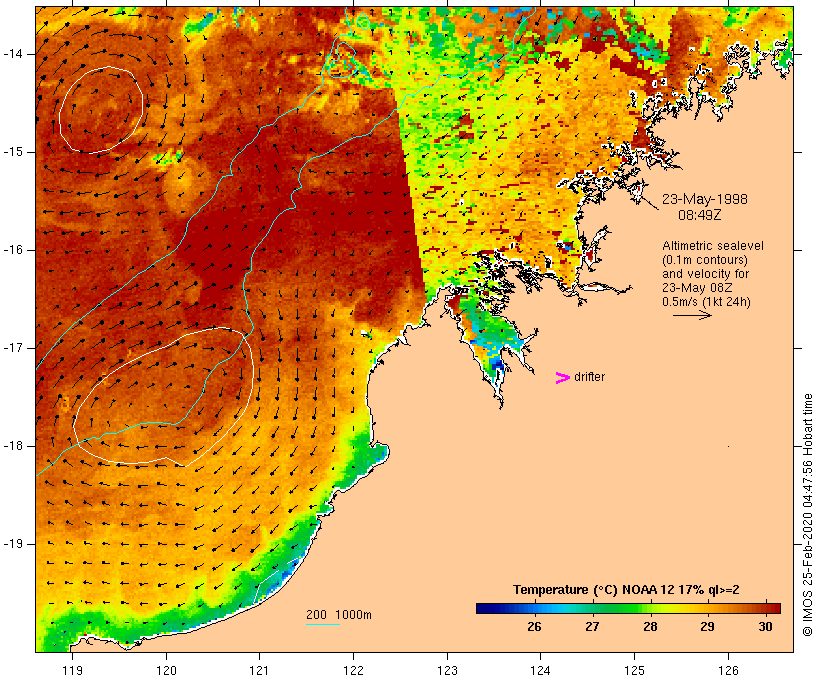Click the '200 1000m' depth contour label
This screenshot has width=820, height=680.
(x=339, y=615)
